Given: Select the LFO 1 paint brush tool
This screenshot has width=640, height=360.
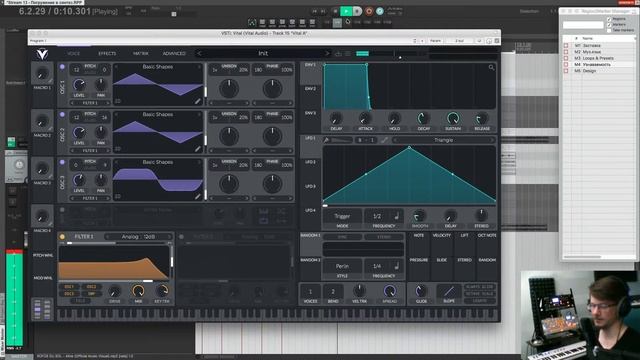Looking at the screenshot, I should coord(327,140).
